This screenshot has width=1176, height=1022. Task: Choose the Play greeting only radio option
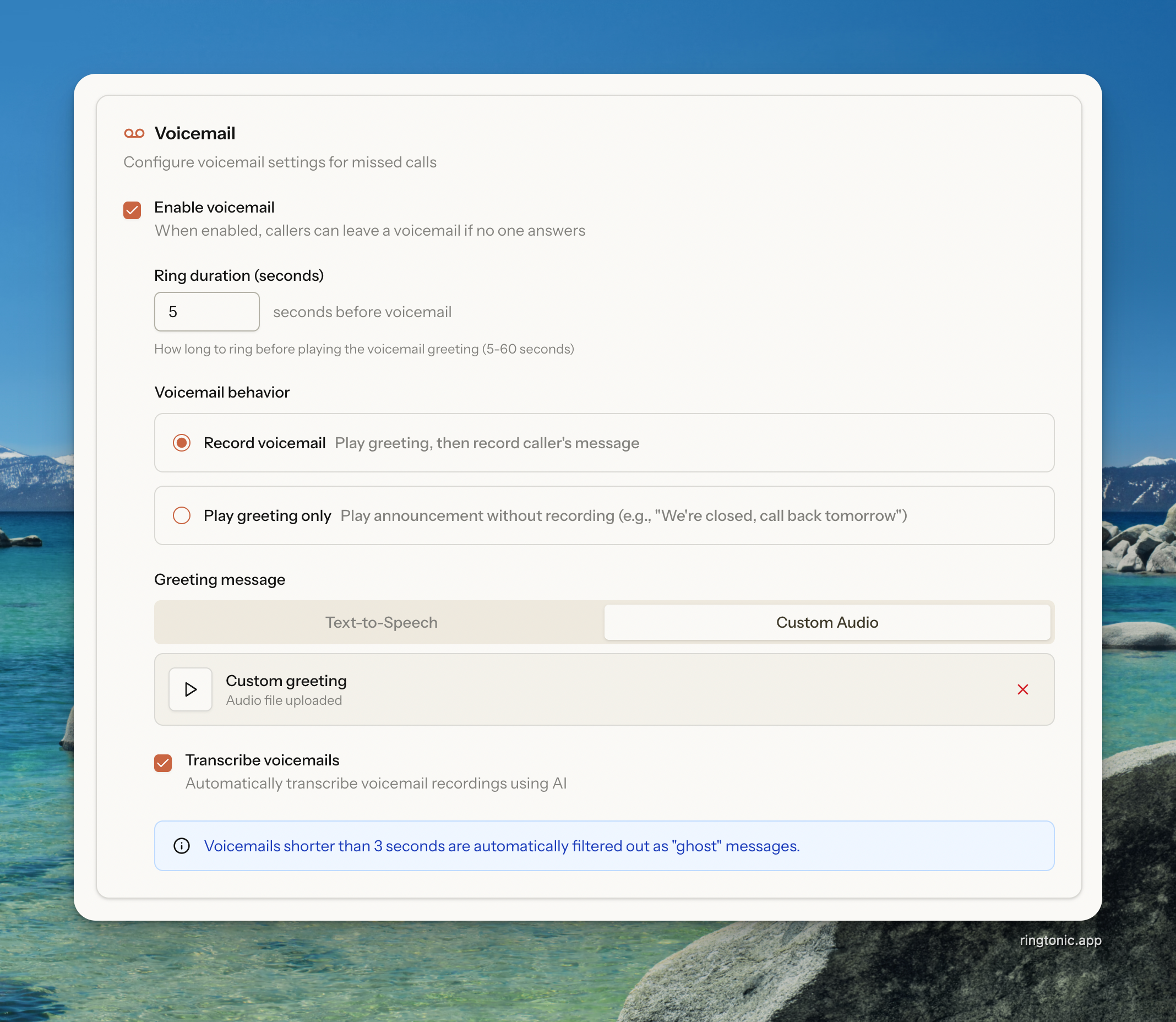pos(181,515)
